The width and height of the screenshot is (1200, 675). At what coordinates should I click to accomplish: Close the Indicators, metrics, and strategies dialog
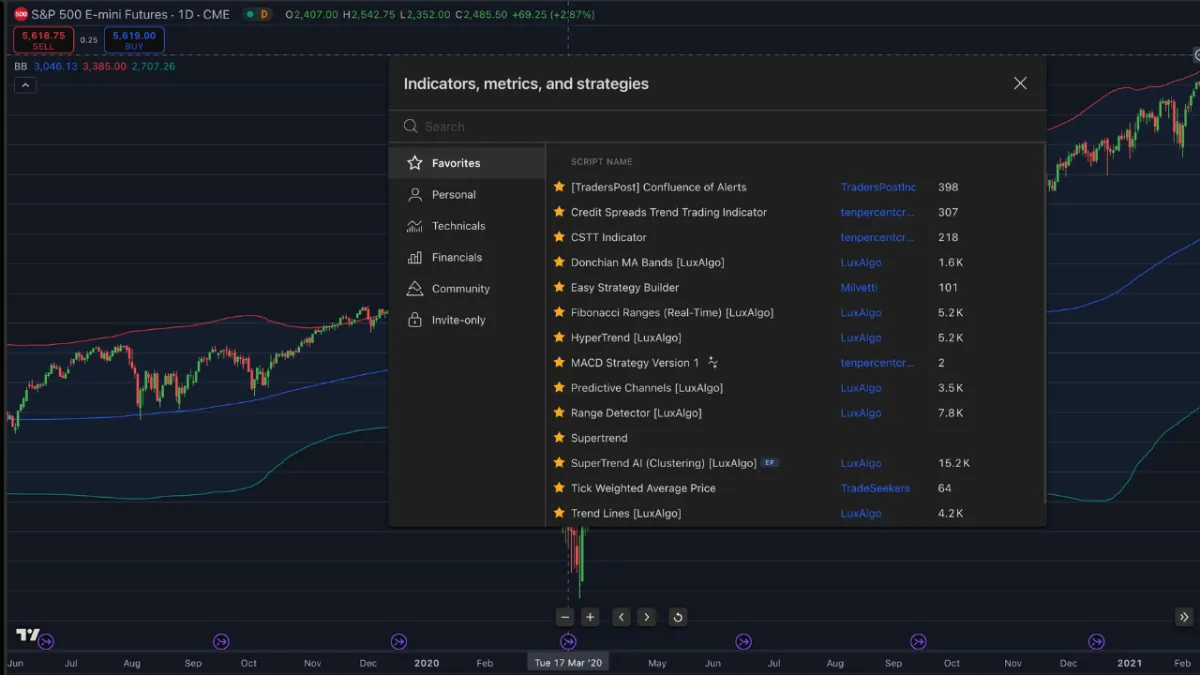pos(1020,83)
